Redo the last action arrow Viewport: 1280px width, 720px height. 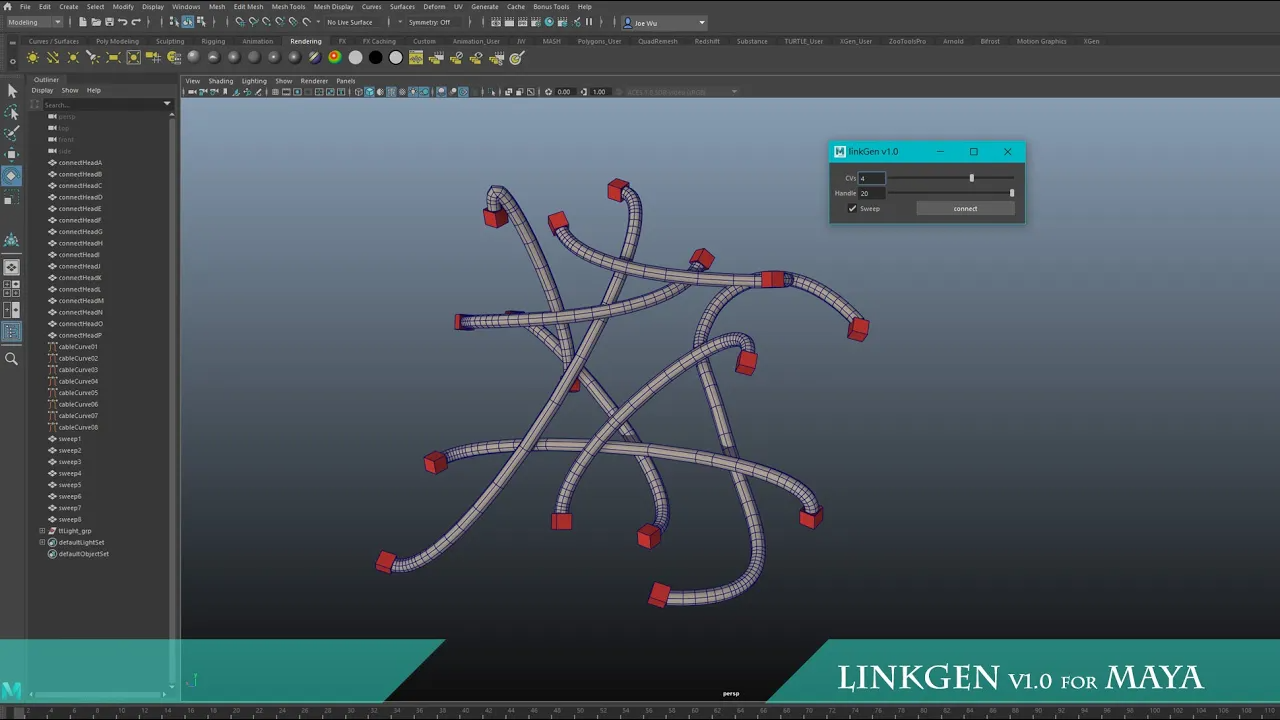(x=135, y=22)
